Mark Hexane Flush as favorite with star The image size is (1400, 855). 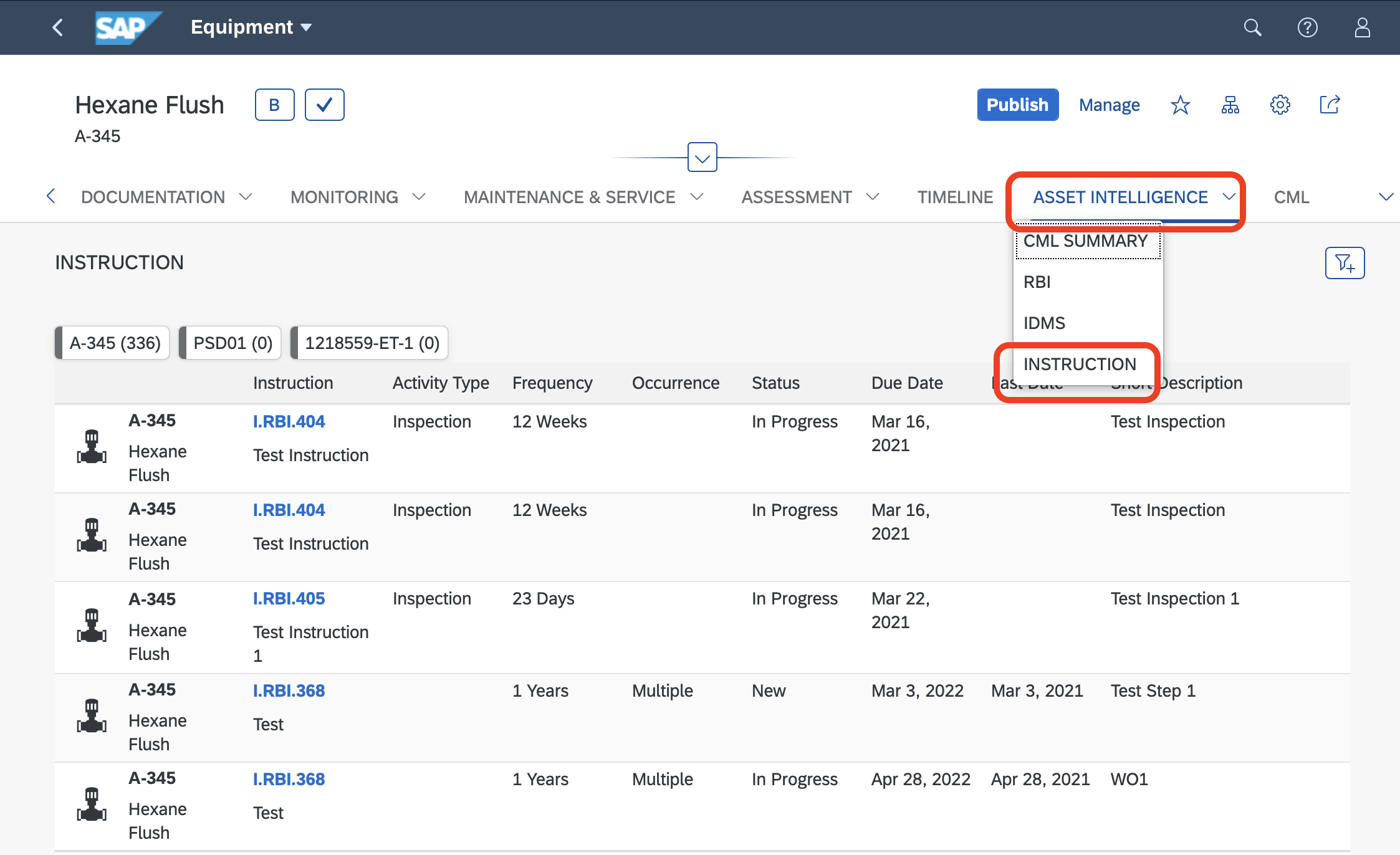click(x=1181, y=105)
